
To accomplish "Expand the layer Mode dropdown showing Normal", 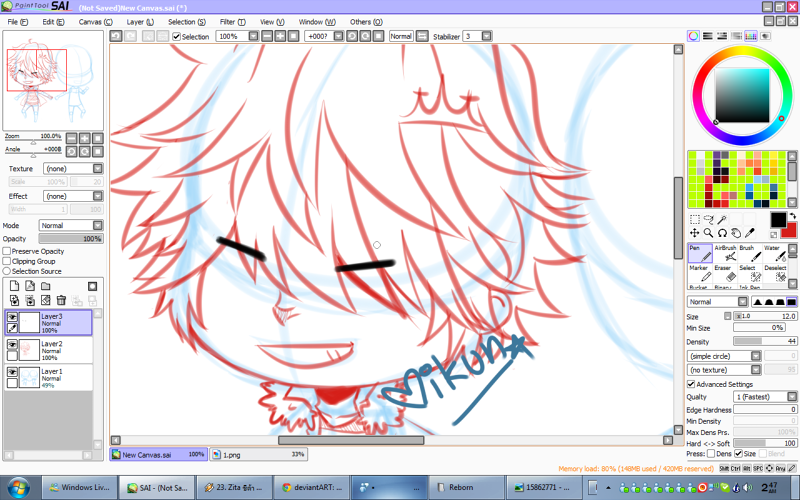I will 71,226.
